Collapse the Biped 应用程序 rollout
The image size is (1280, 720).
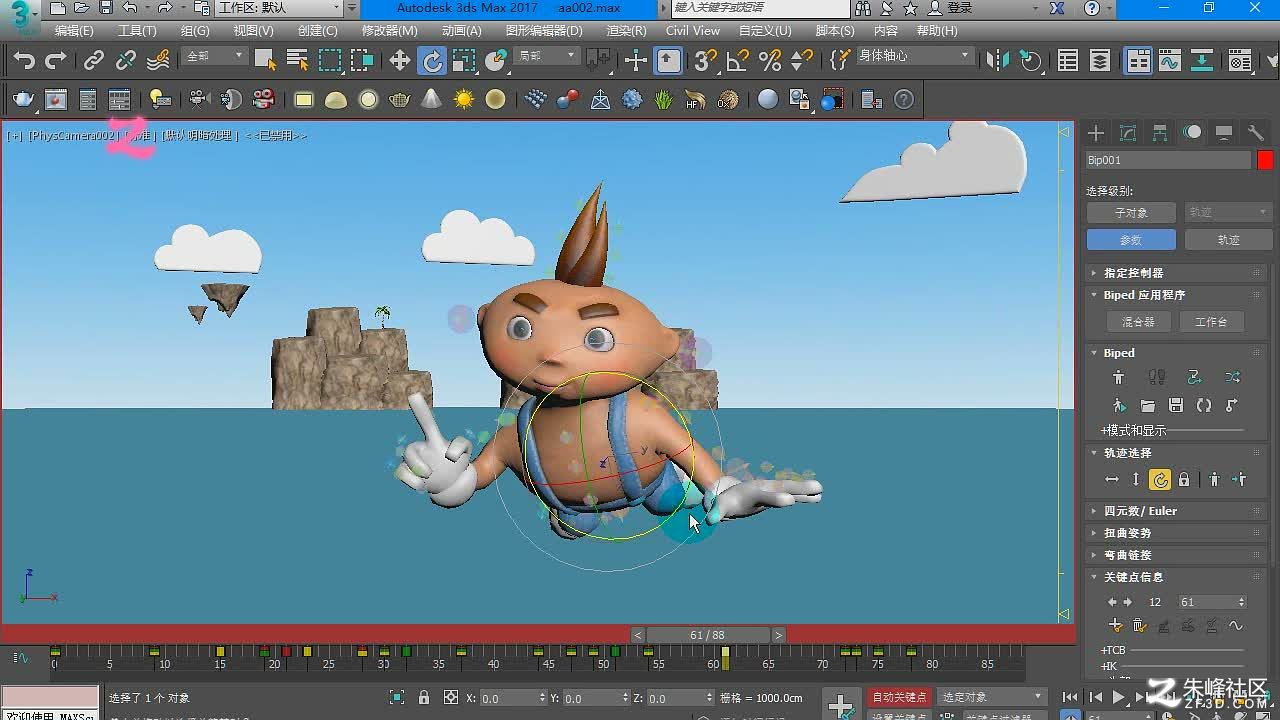click(1176, 295)
